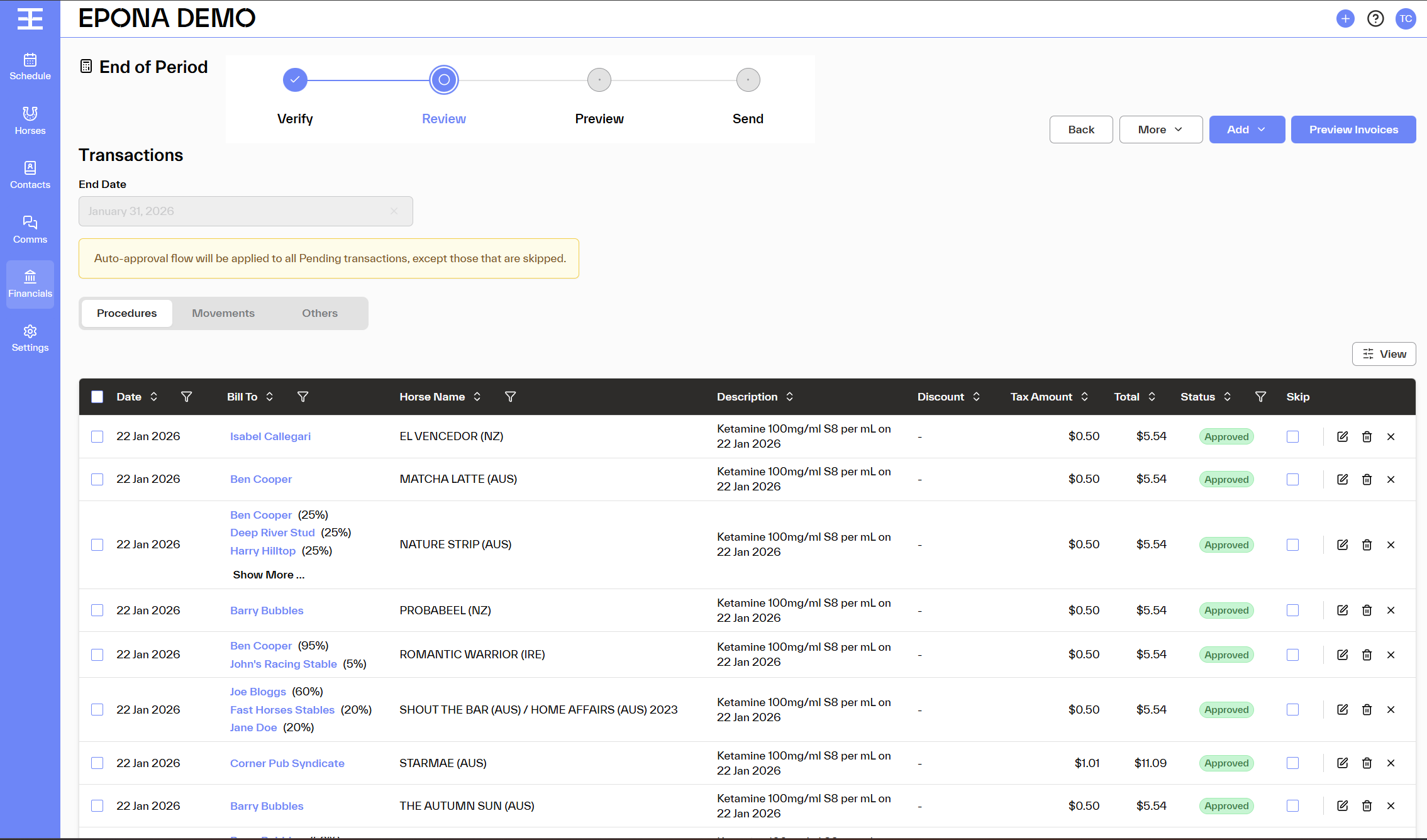
Task: Delete the MATCHA LATTE (AUS) transaction
Action: 1367,479
